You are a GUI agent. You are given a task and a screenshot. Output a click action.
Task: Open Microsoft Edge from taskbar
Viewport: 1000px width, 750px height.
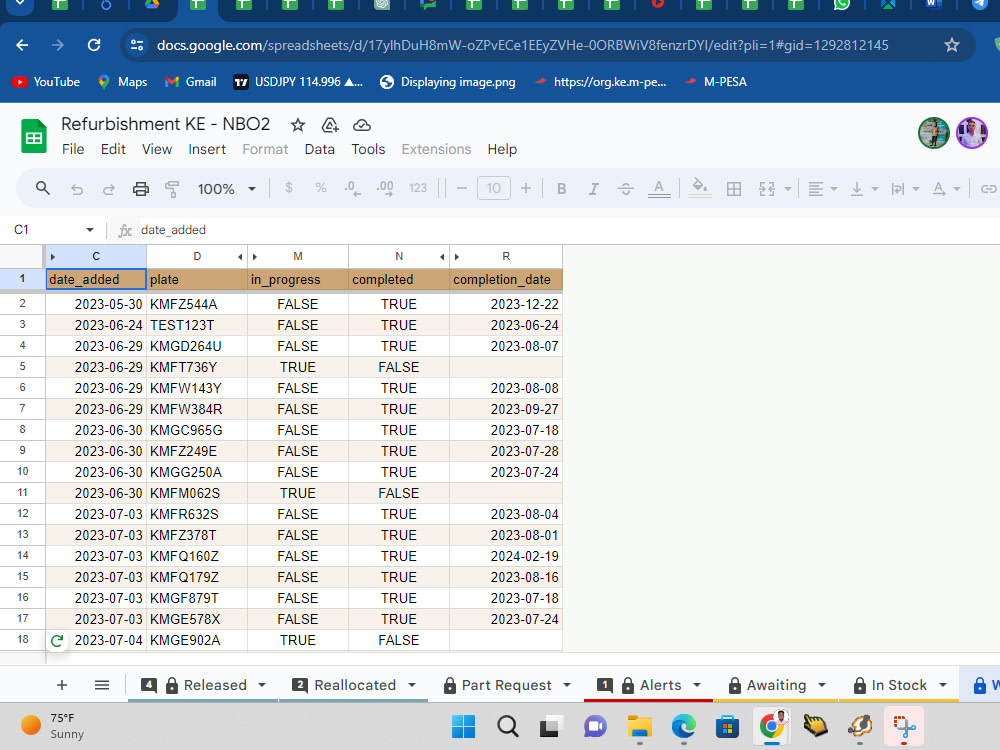point(684,726)
